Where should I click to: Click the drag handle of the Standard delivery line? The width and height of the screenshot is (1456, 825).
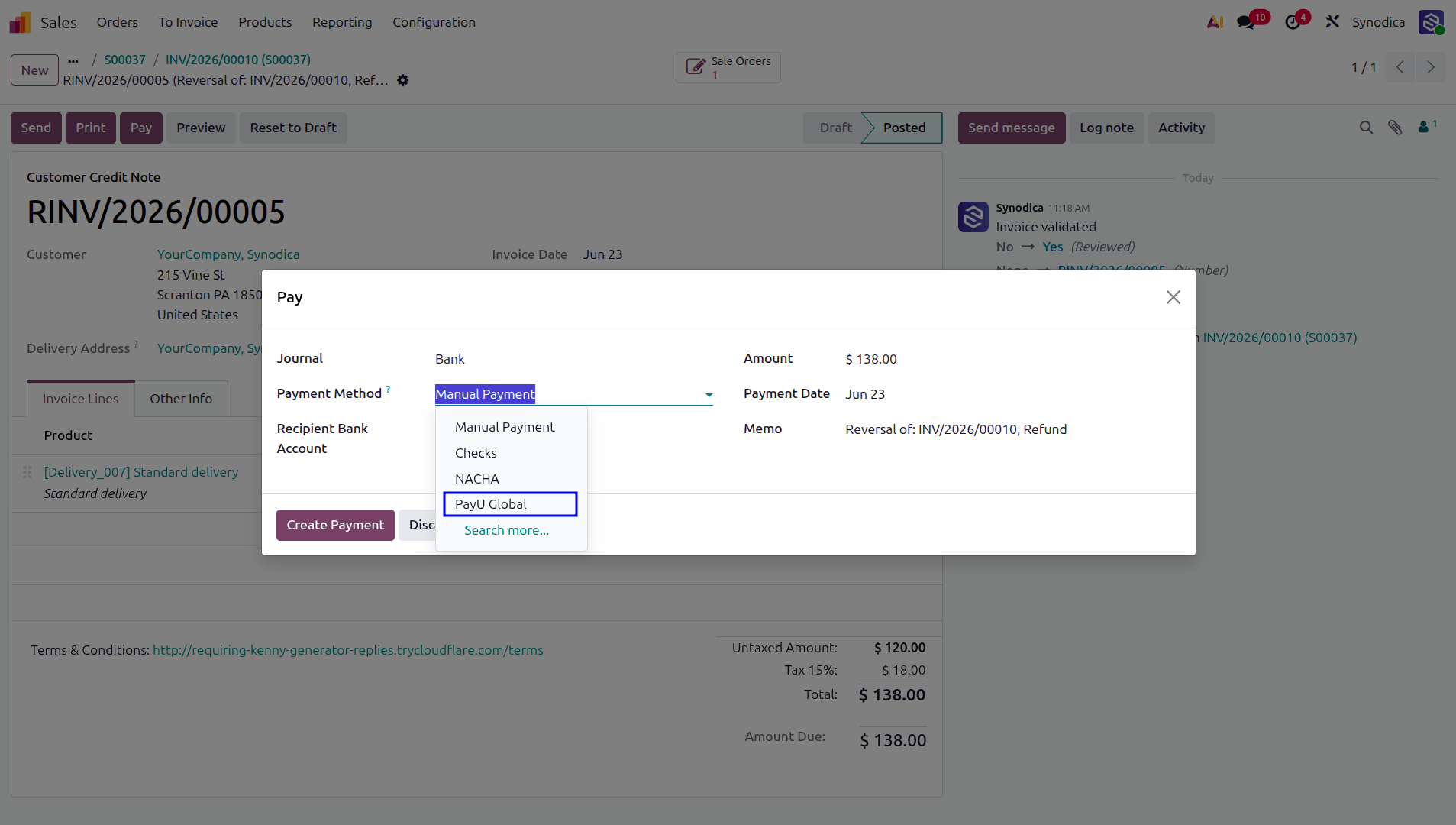point(27,472)
